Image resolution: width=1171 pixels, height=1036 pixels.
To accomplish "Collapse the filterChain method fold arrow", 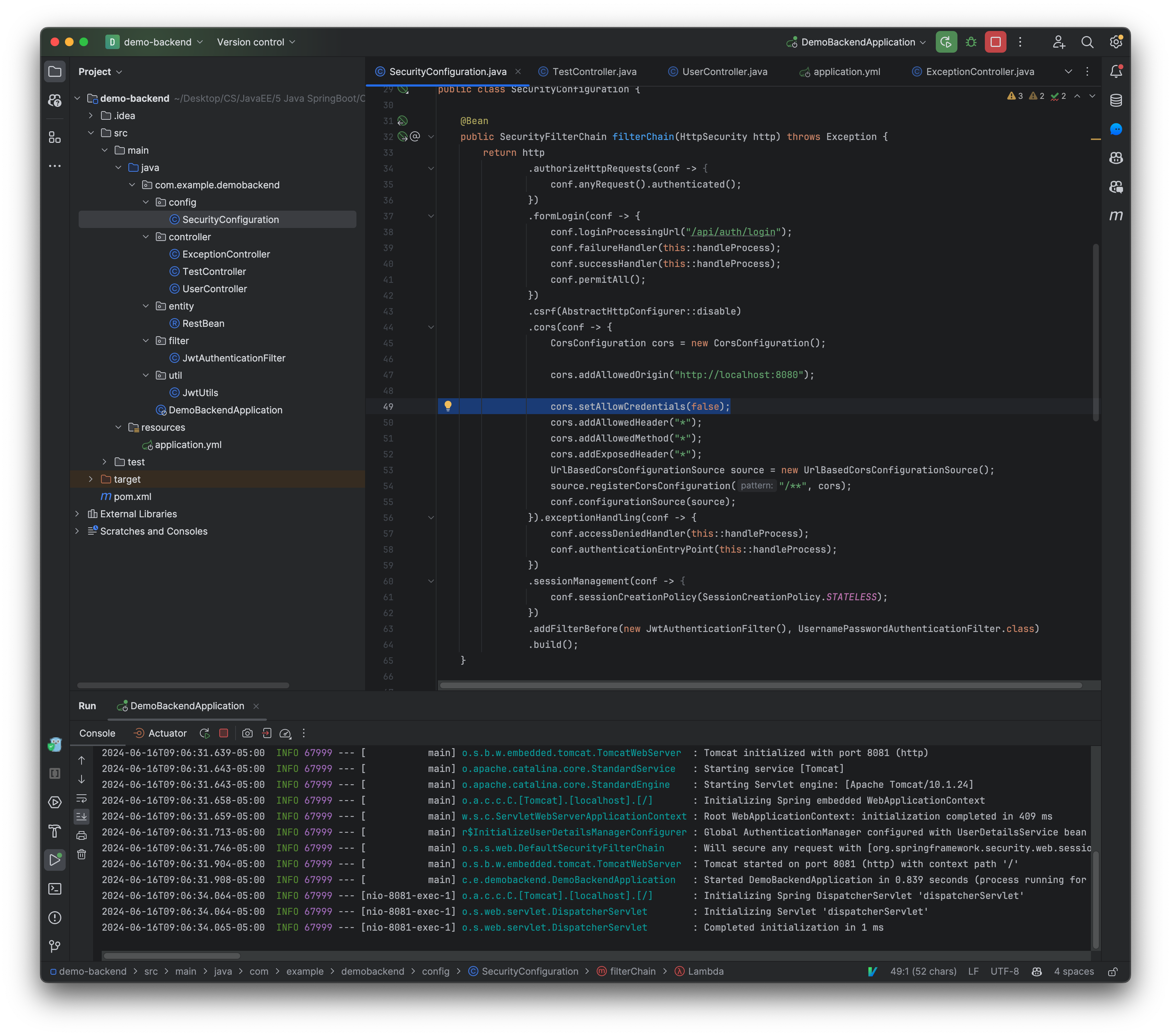I will point(431,136).
